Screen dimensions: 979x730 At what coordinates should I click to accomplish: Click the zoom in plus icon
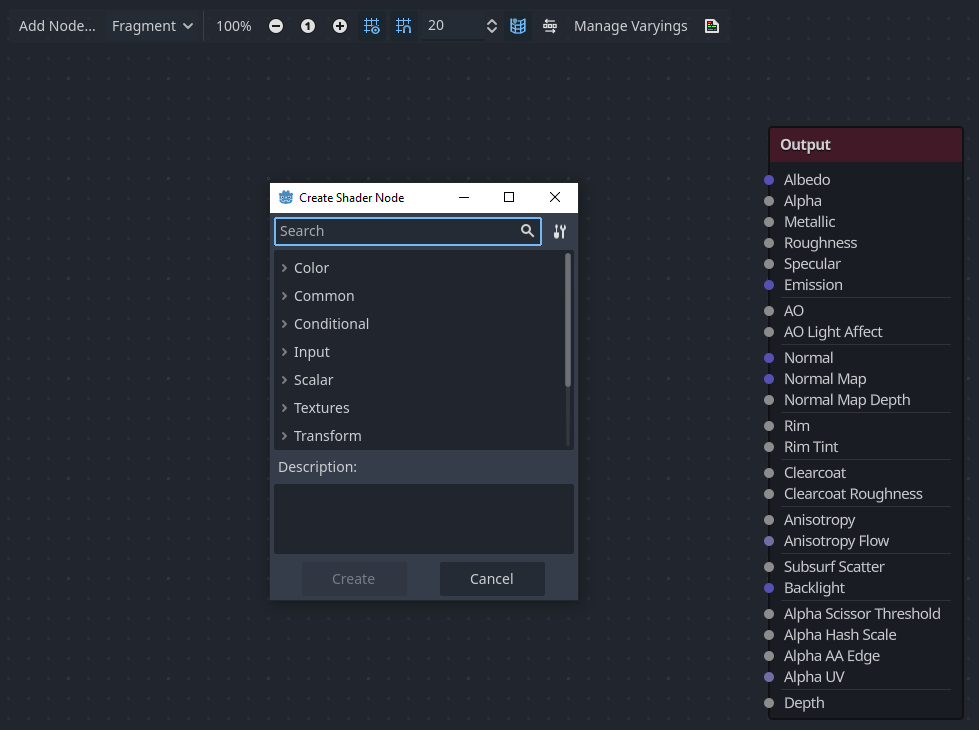340,26
